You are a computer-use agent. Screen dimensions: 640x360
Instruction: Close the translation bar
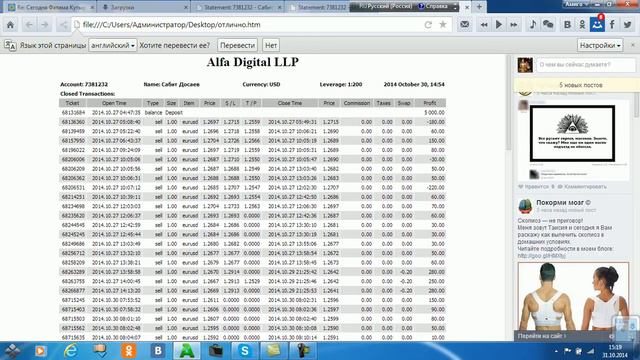tap(633, 45)
